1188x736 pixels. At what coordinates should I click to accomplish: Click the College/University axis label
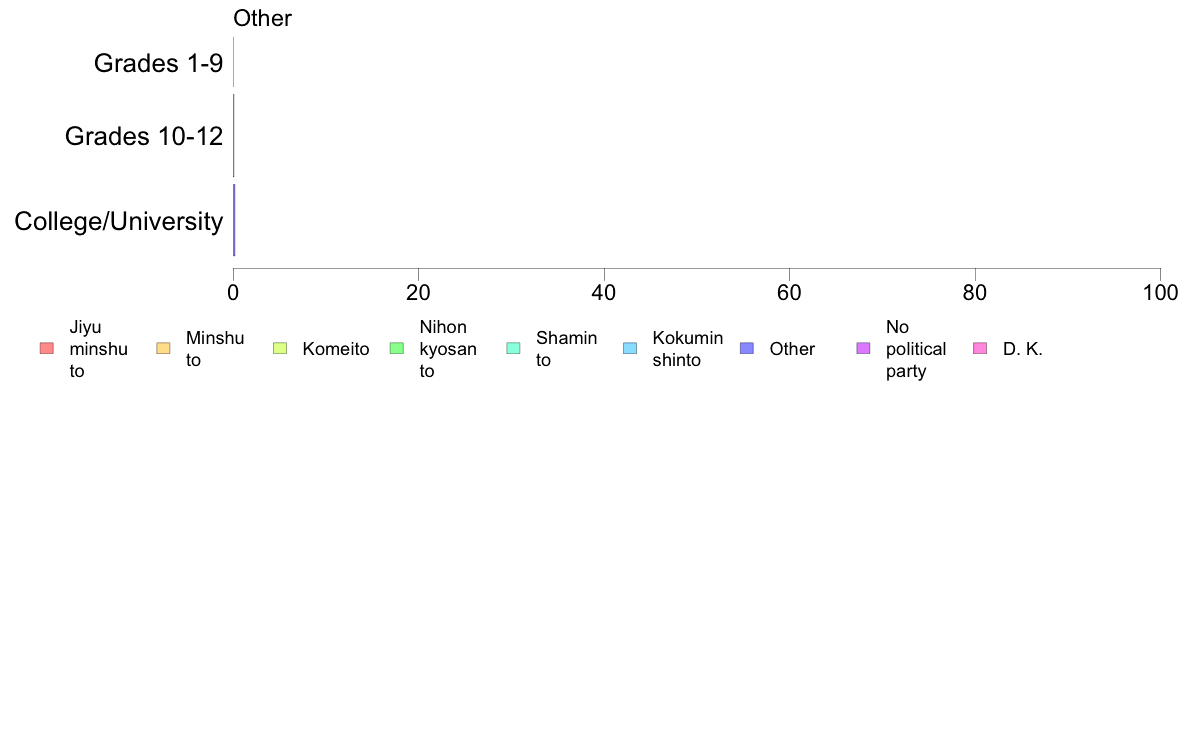pos(119,221)
